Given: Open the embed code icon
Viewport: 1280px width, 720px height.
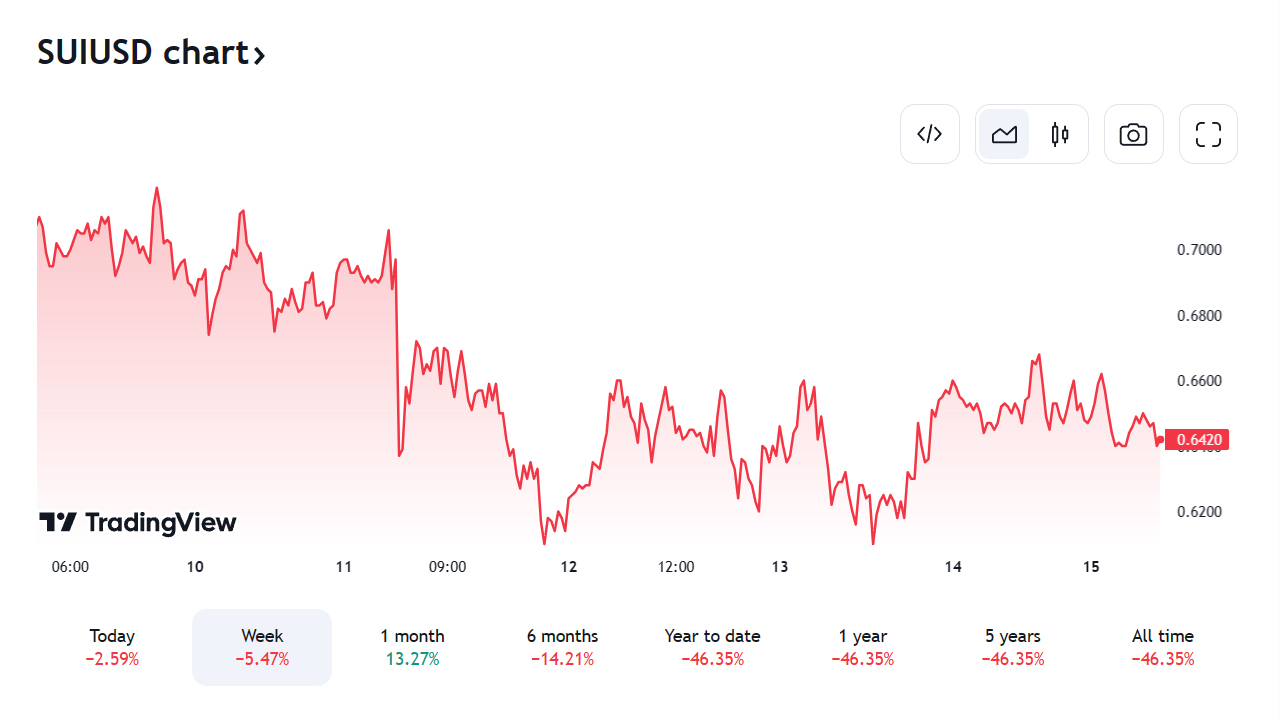Looking at the screenshot, I should point(930,134).
